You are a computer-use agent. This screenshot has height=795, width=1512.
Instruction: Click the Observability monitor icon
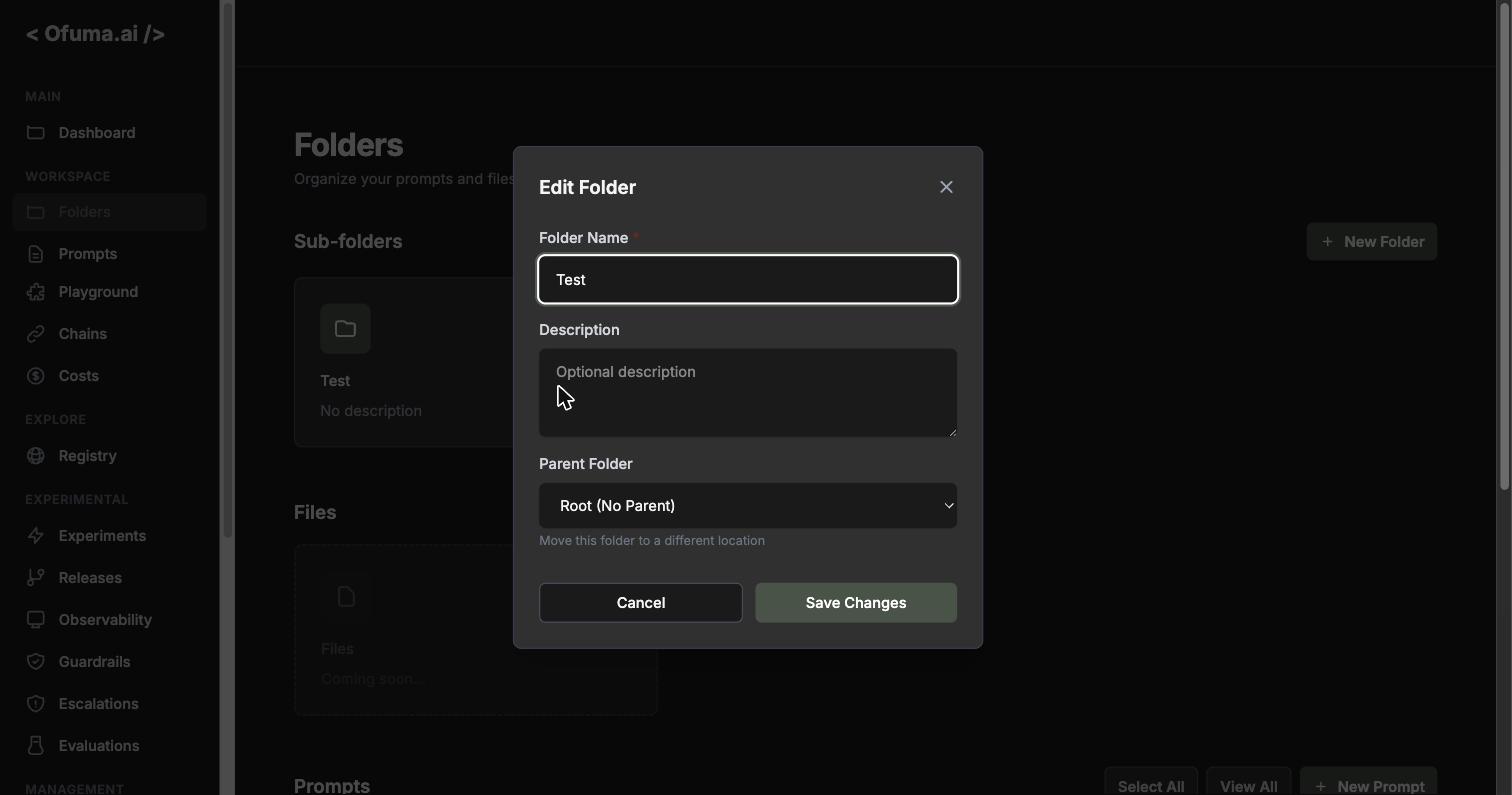point(36,620)
